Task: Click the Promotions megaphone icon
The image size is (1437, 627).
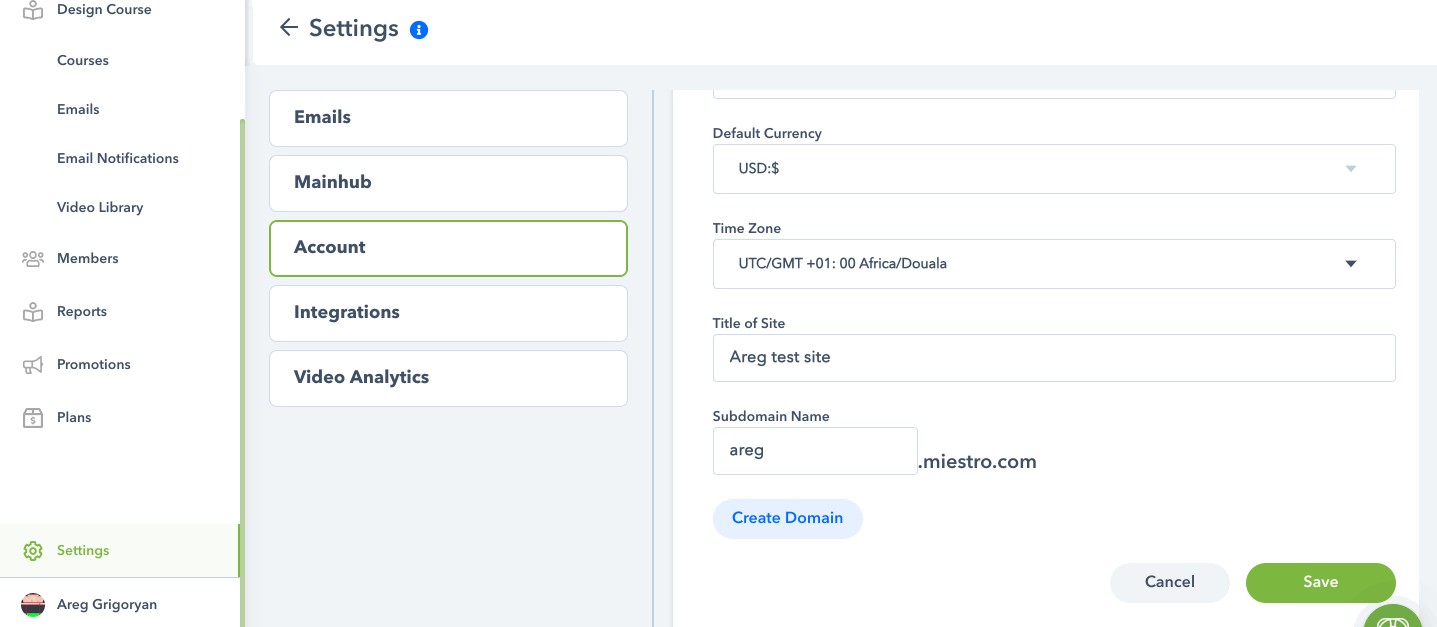Action: [33, 365]
